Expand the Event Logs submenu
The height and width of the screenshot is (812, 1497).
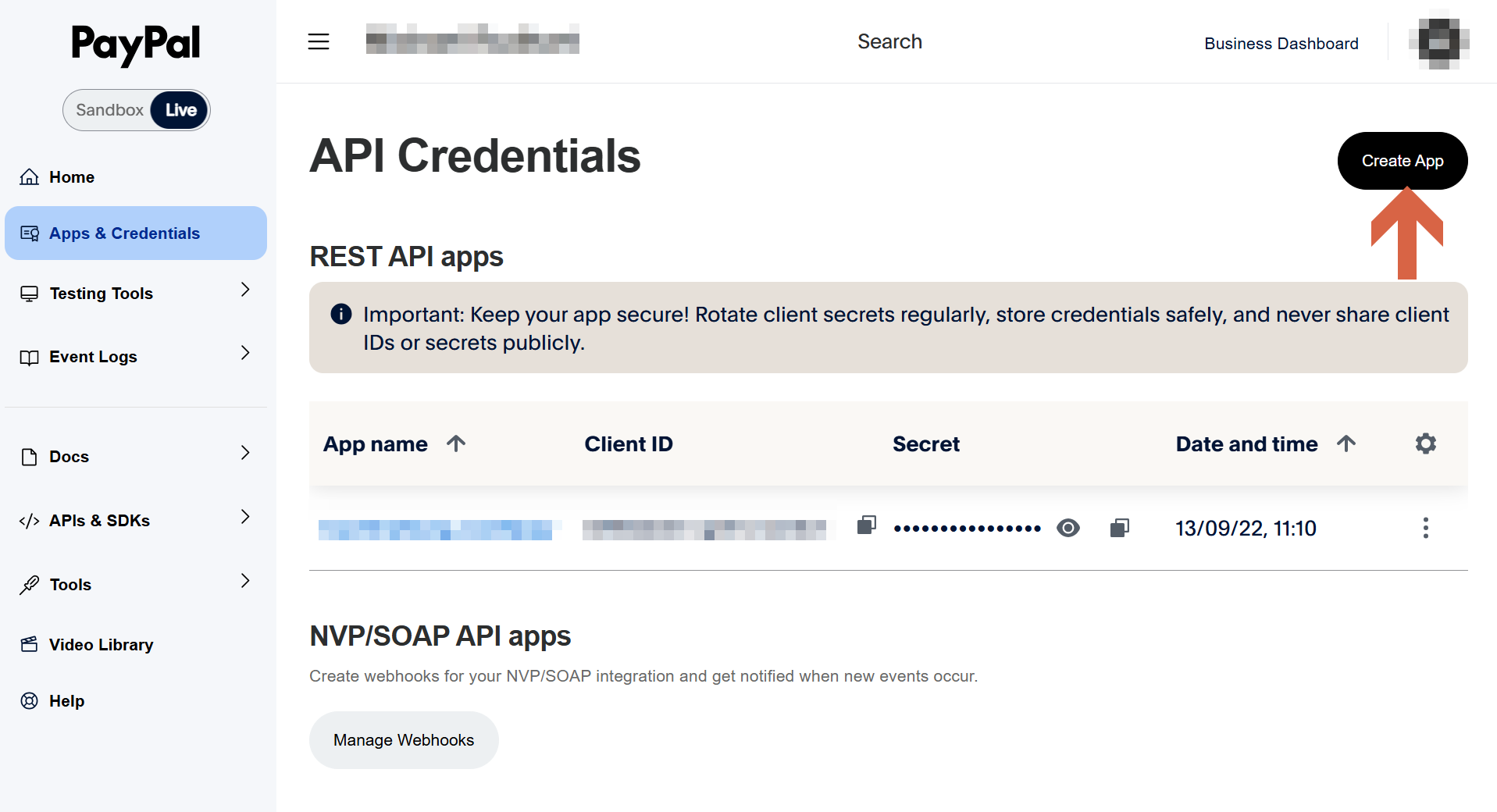pyautogui.click(x=245, y=354)
